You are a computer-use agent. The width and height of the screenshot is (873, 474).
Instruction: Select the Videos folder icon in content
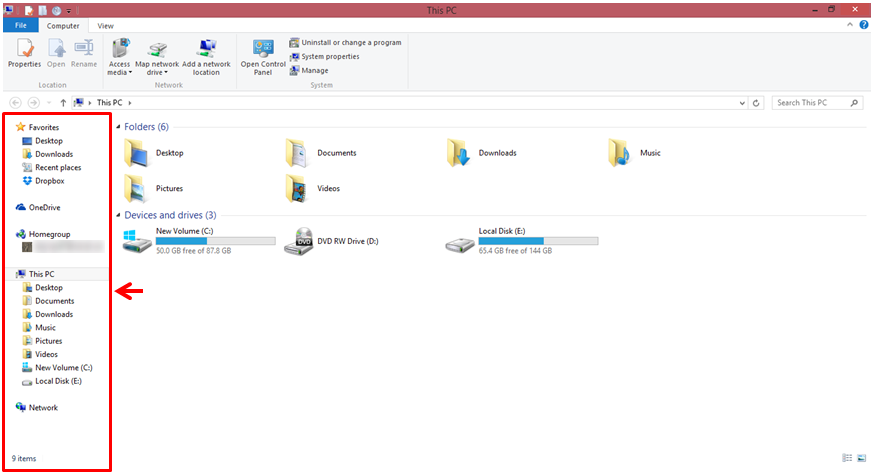click(297, 189)
